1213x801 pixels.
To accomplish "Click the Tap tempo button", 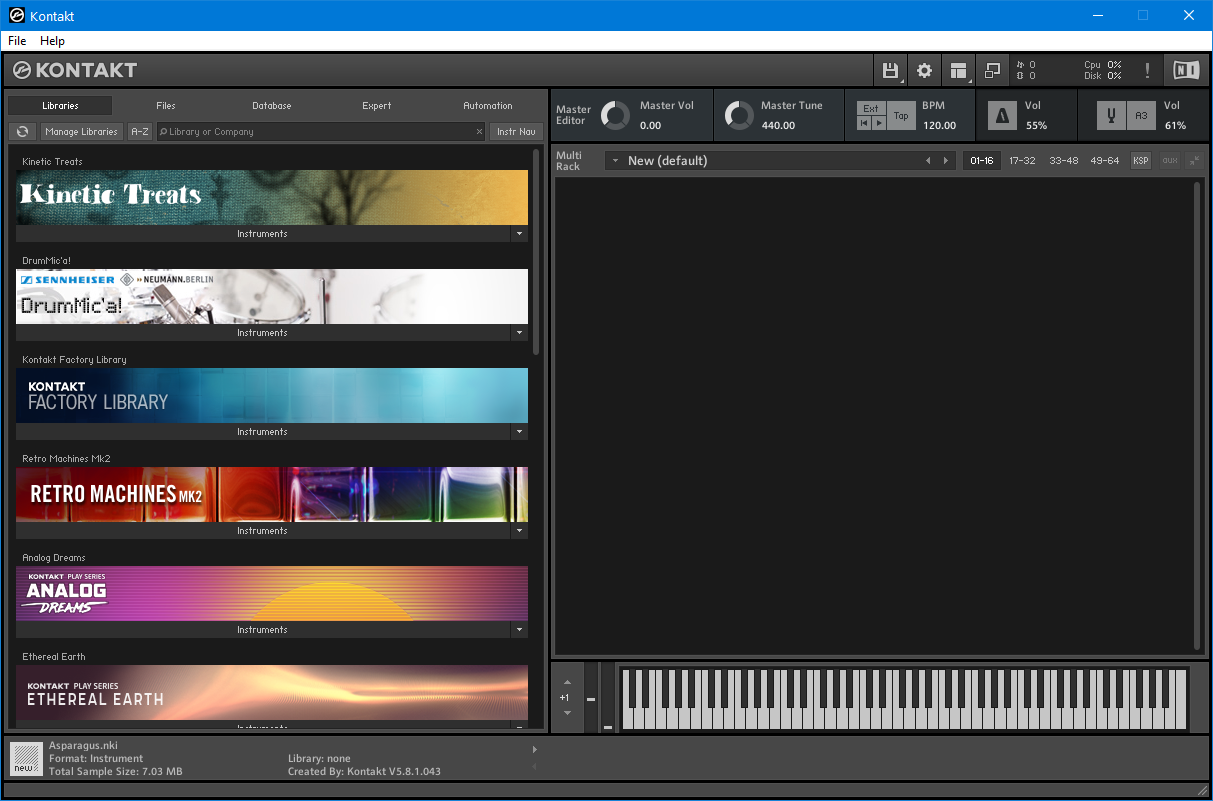I will click(x=901, y=116).
